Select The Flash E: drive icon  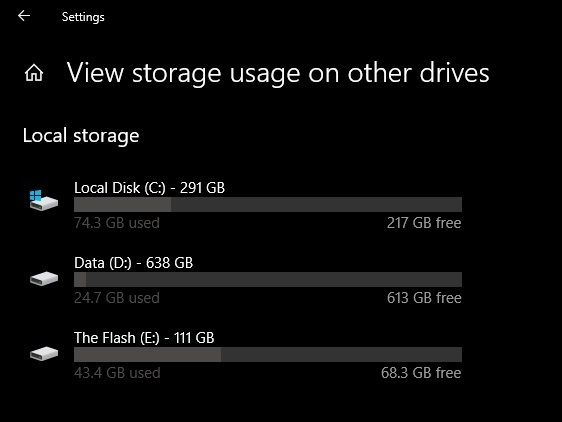44,354
